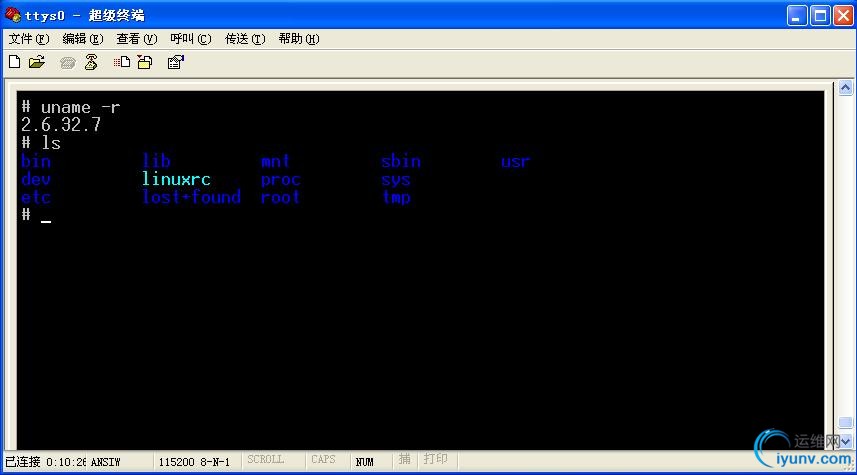Click the 'linuxrc' entry in the terminal
The height and width of the screenshot is (475, 857).
pos(176,179)
